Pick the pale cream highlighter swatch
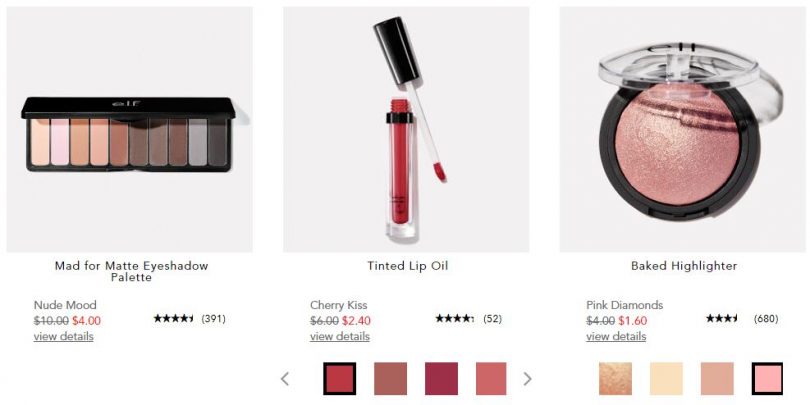 [666, 379]
